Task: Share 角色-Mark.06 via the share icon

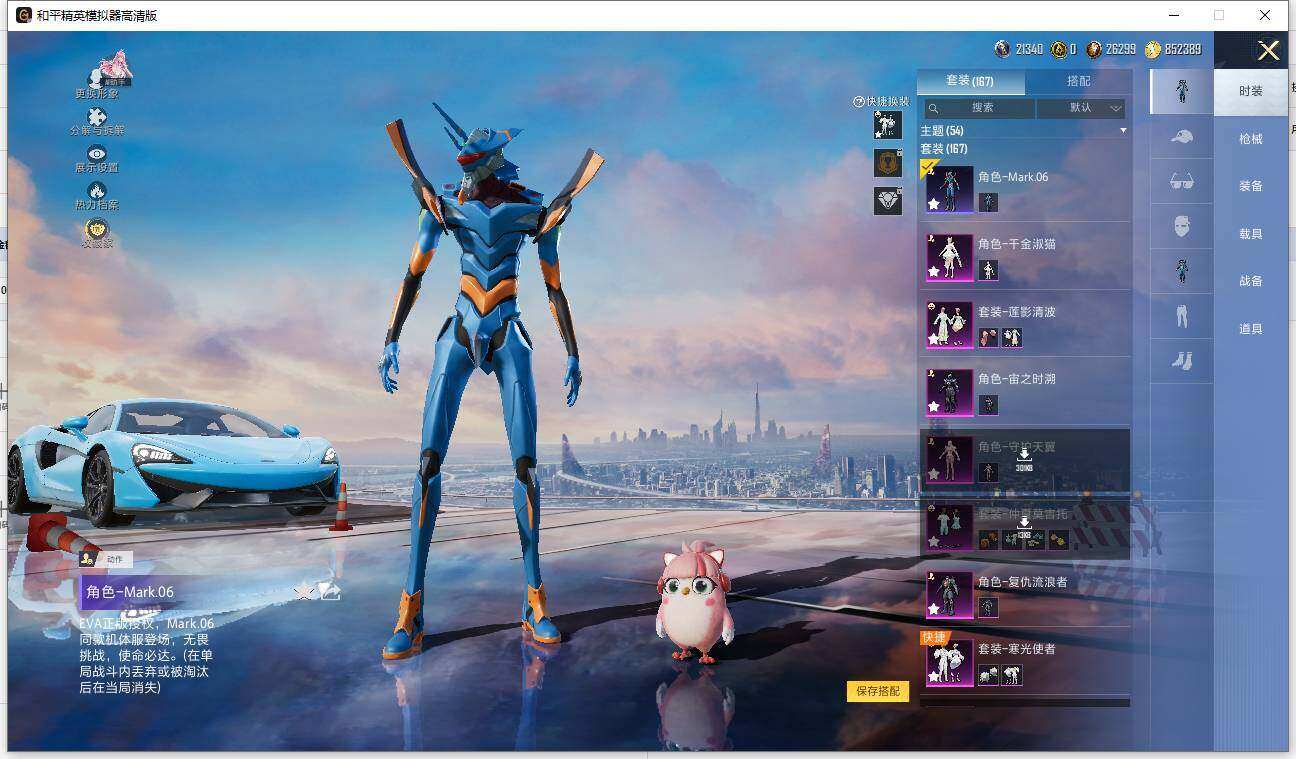Action: [330, 592]
